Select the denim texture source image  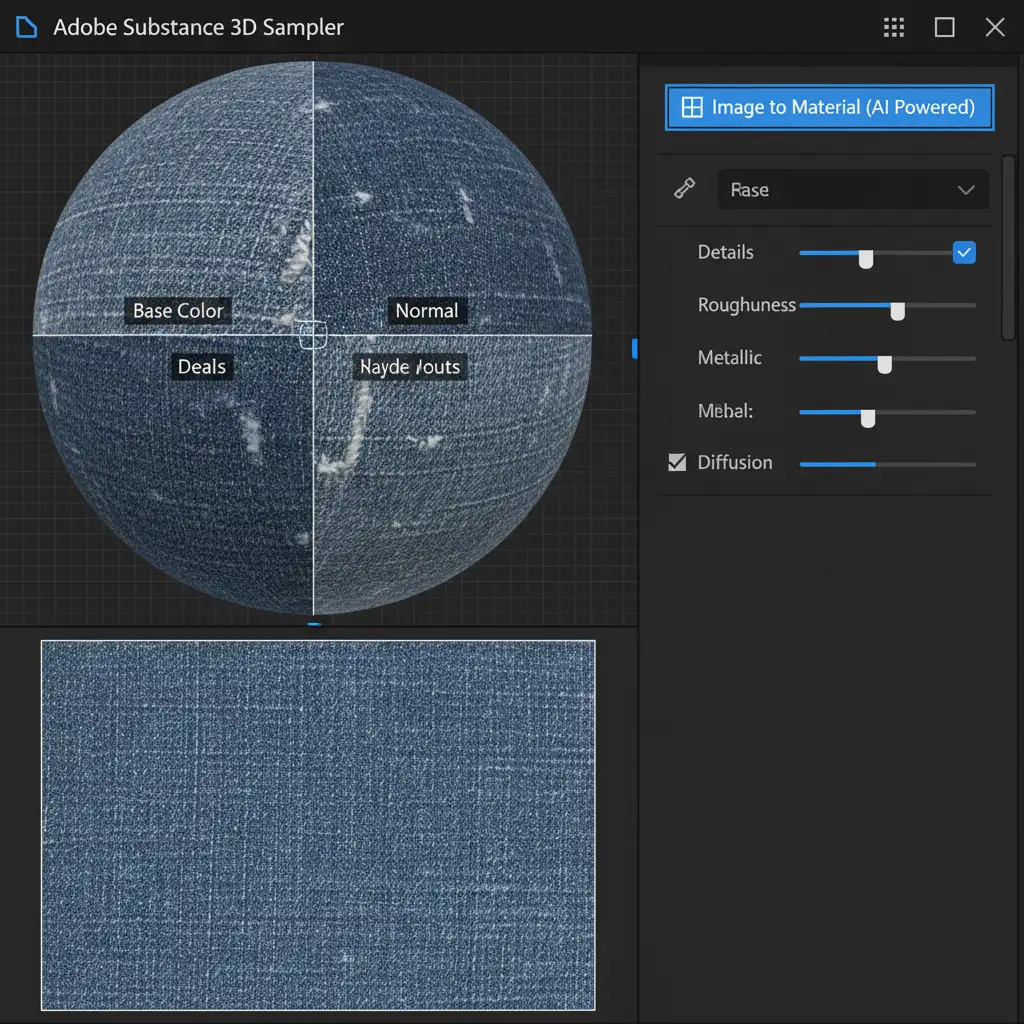tap(318, 825)
